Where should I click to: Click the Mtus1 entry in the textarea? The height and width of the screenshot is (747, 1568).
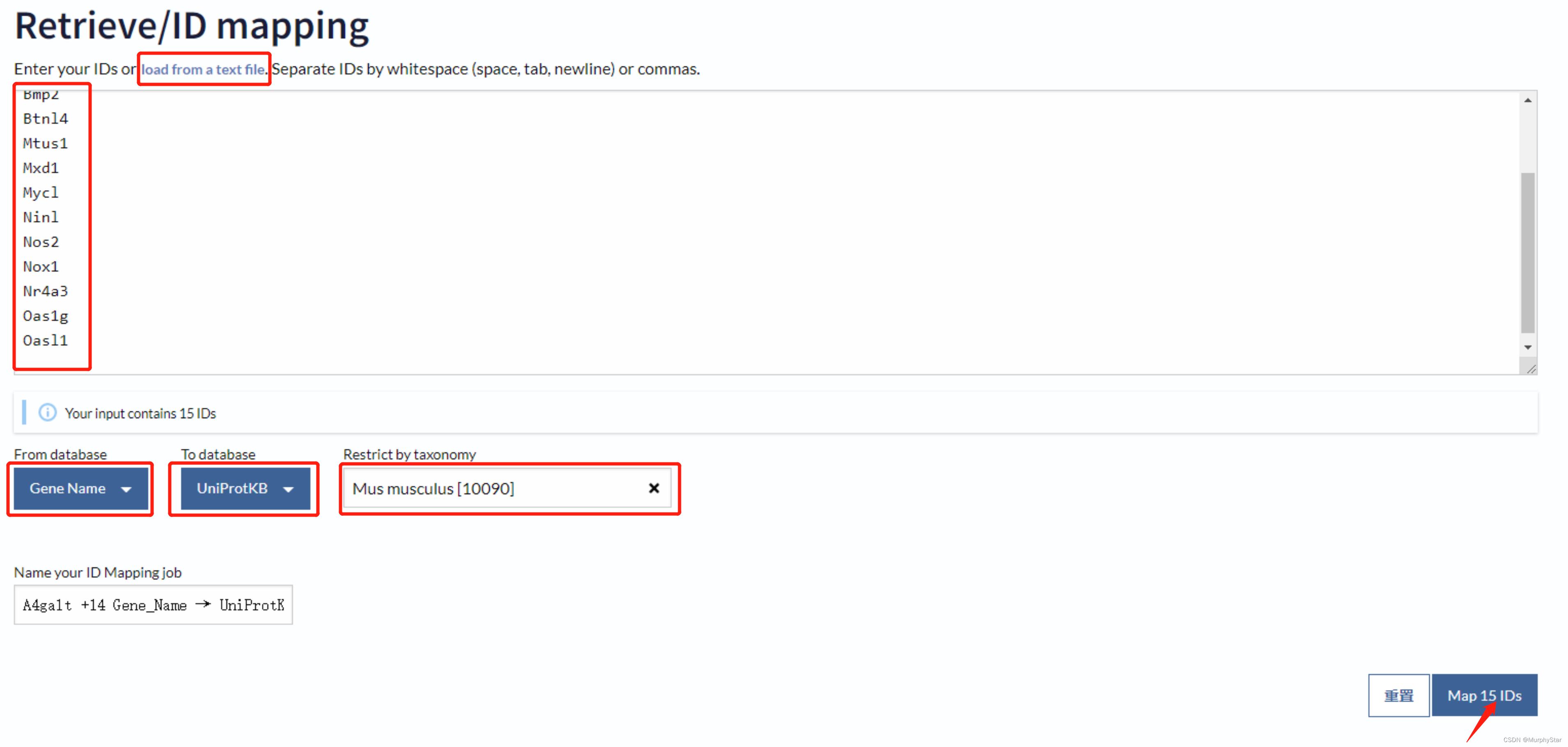click(46, 144)
